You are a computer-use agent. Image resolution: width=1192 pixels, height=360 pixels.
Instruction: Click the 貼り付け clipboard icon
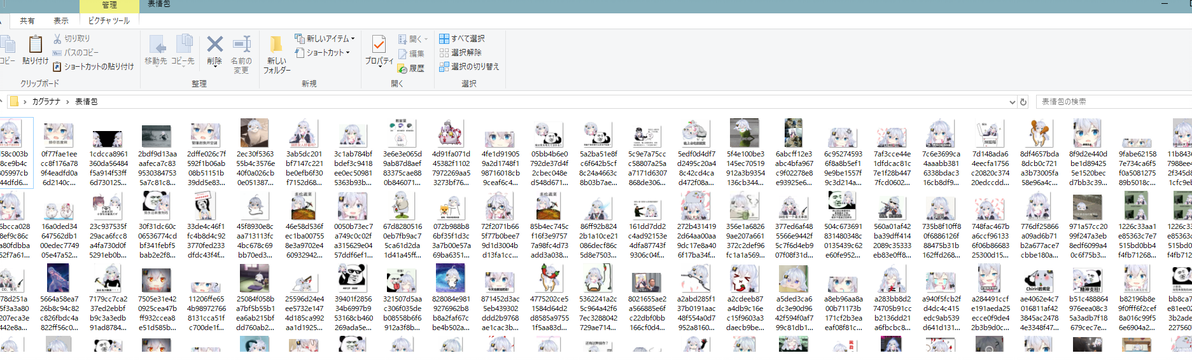[x=35, y=46]
